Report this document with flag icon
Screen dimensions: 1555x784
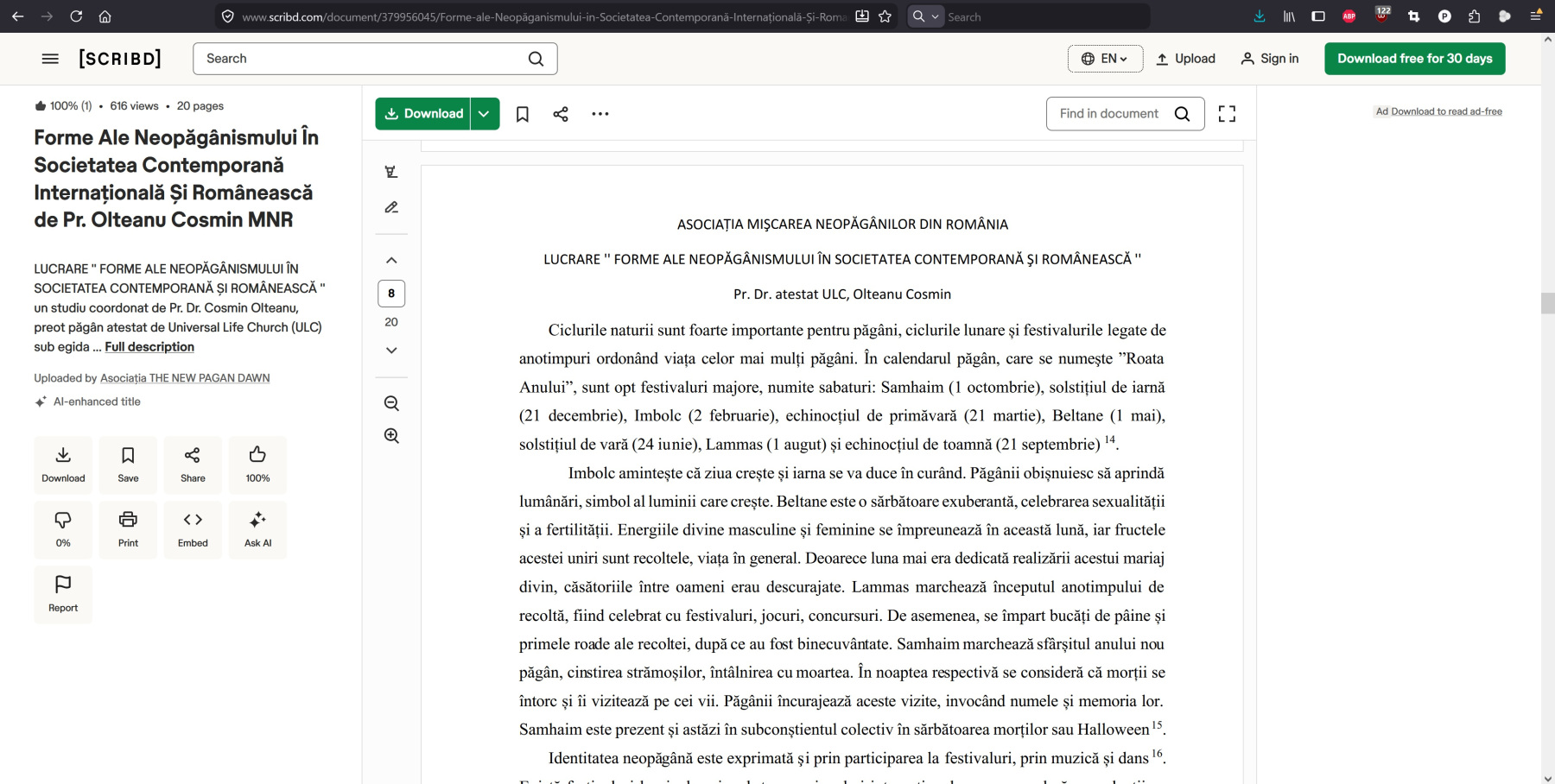[63, 593]
